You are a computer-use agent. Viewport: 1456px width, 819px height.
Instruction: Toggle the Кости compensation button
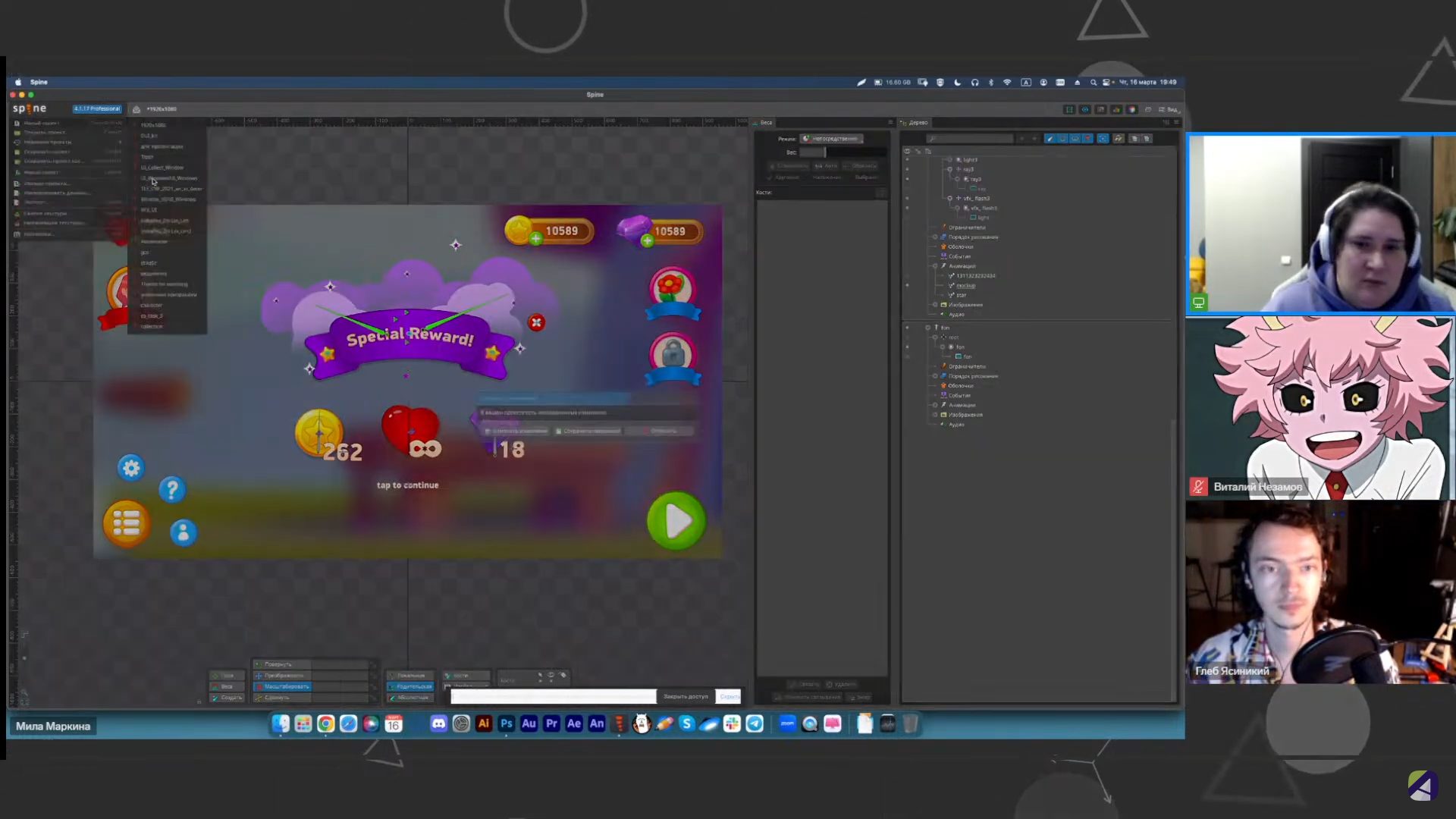(466, 676)
